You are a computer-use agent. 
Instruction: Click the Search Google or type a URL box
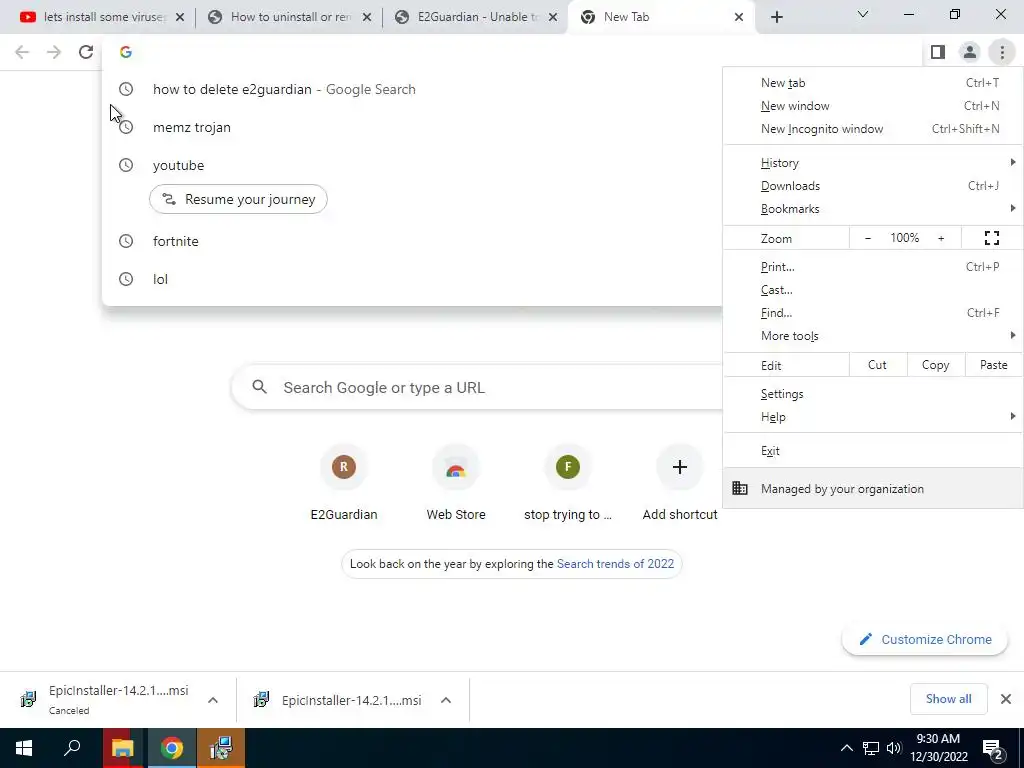pyautogui.click(x=477, y=387)
